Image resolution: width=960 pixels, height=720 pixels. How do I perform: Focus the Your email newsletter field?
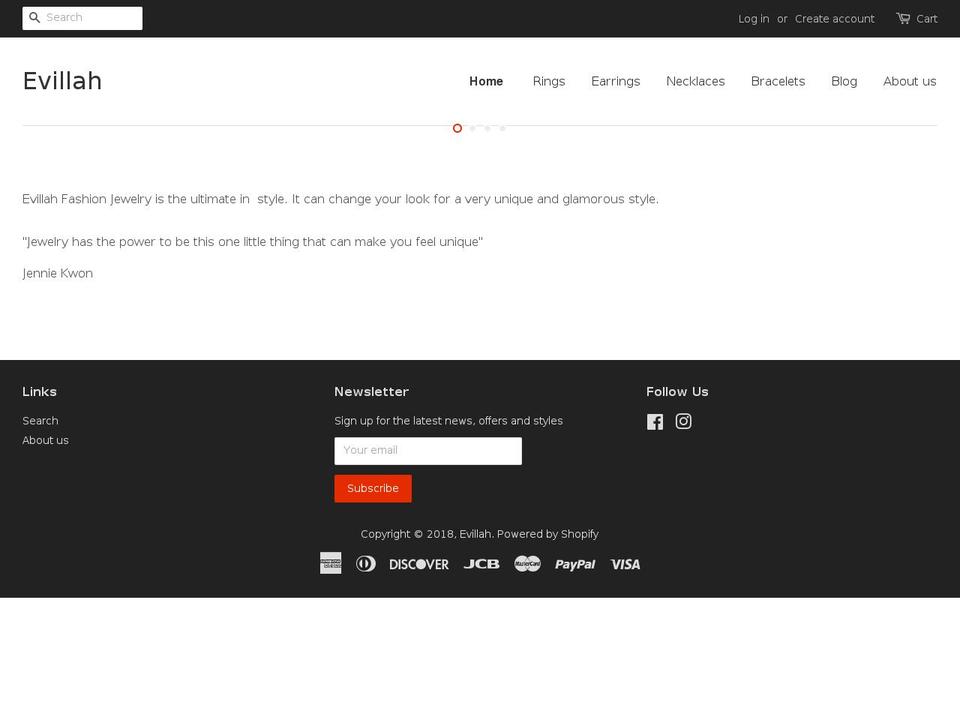[428, 451]
